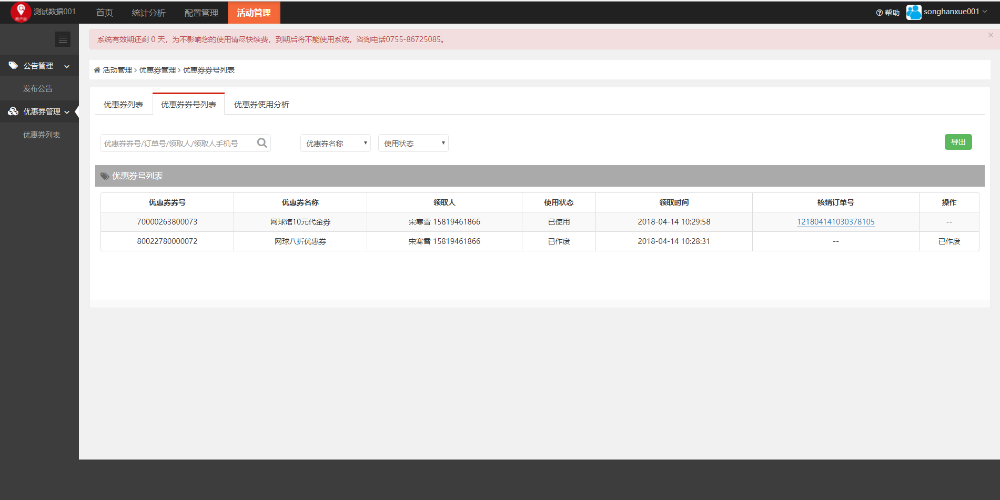Click the red location logo icon
Screen dimensions: 1000x500
pyautogui.click(x=21, y=12)
